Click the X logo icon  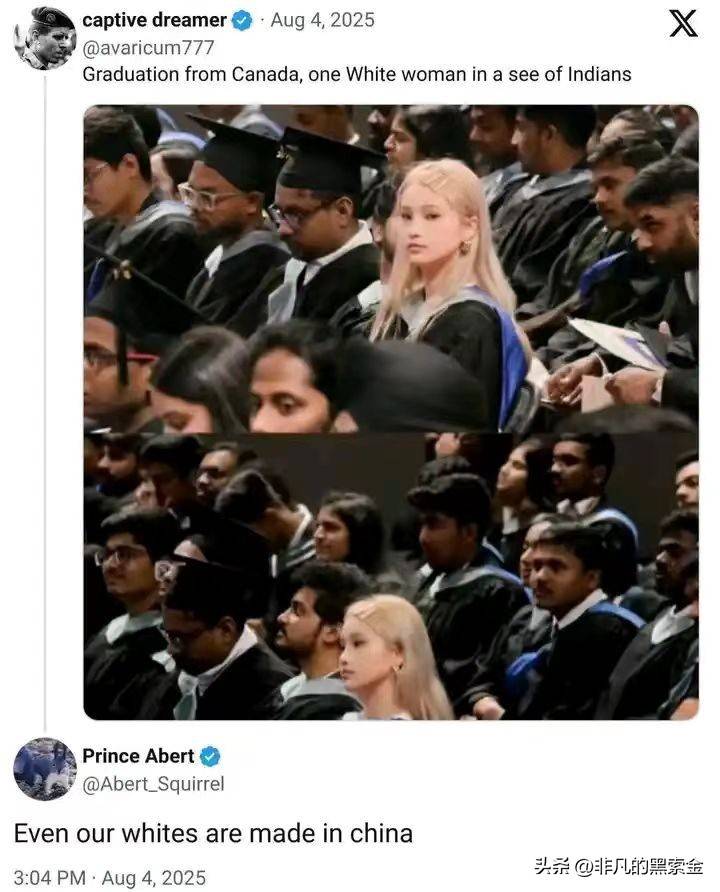point(682,23)
